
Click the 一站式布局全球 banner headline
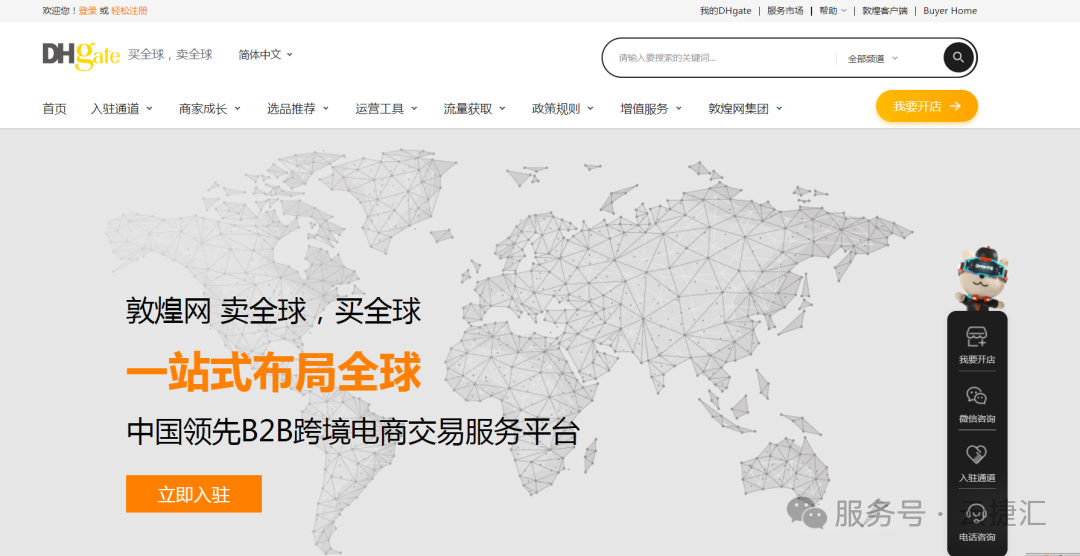click(273, 375)
